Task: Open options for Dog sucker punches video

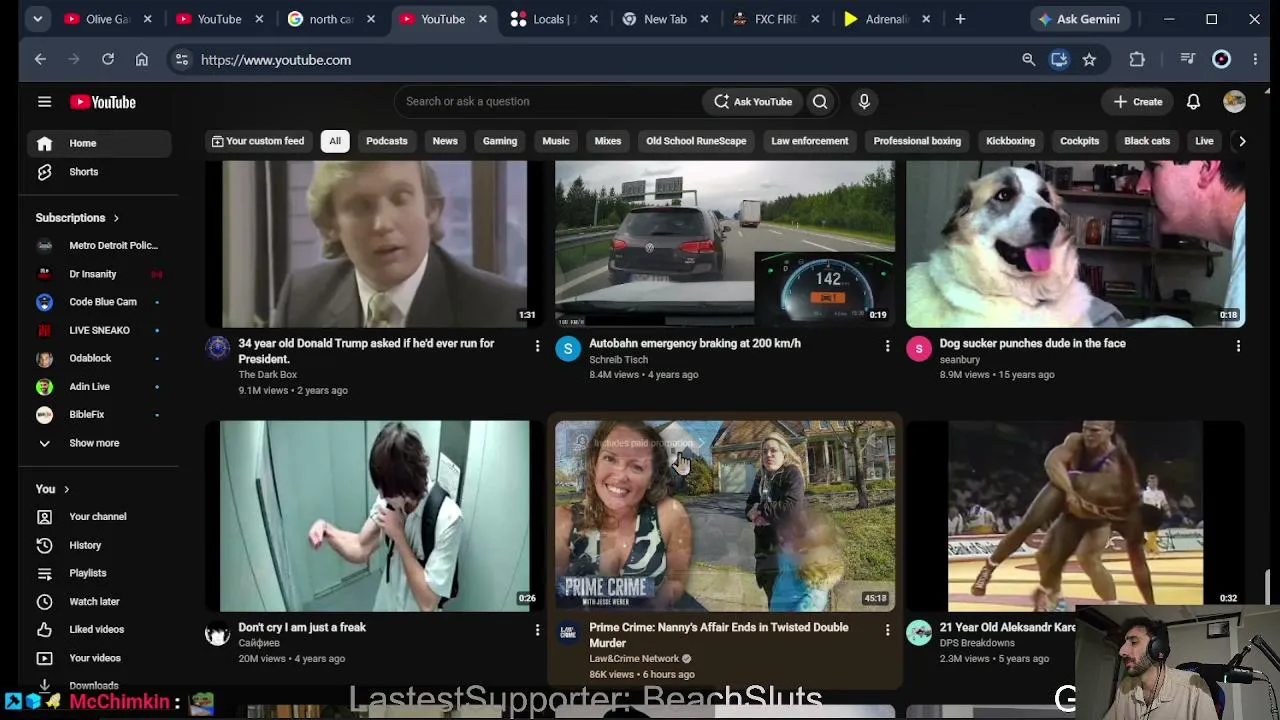Action: 1238,346
